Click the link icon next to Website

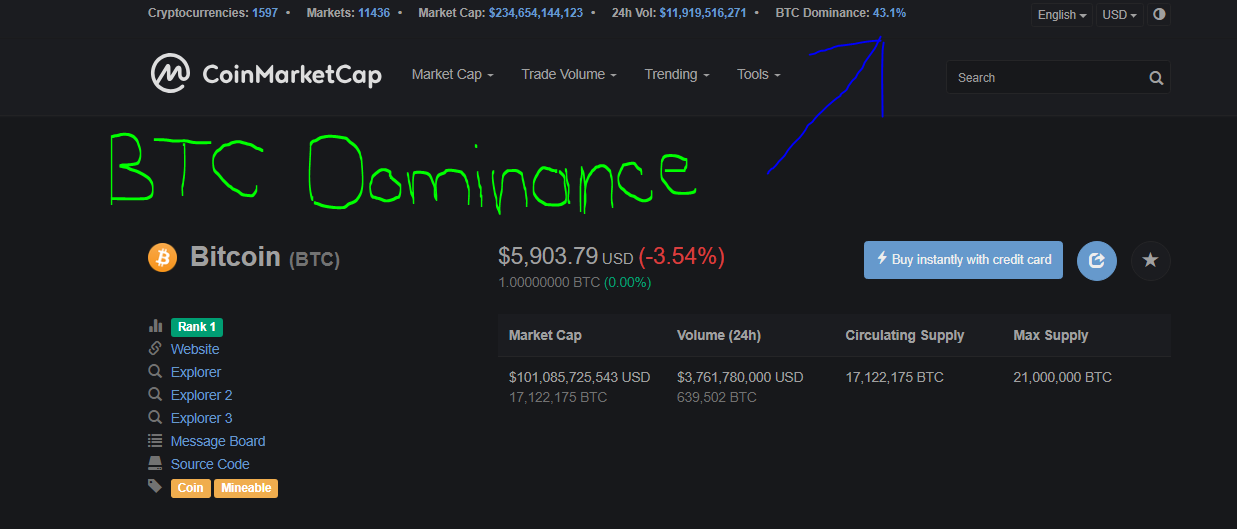pos(155,349)
